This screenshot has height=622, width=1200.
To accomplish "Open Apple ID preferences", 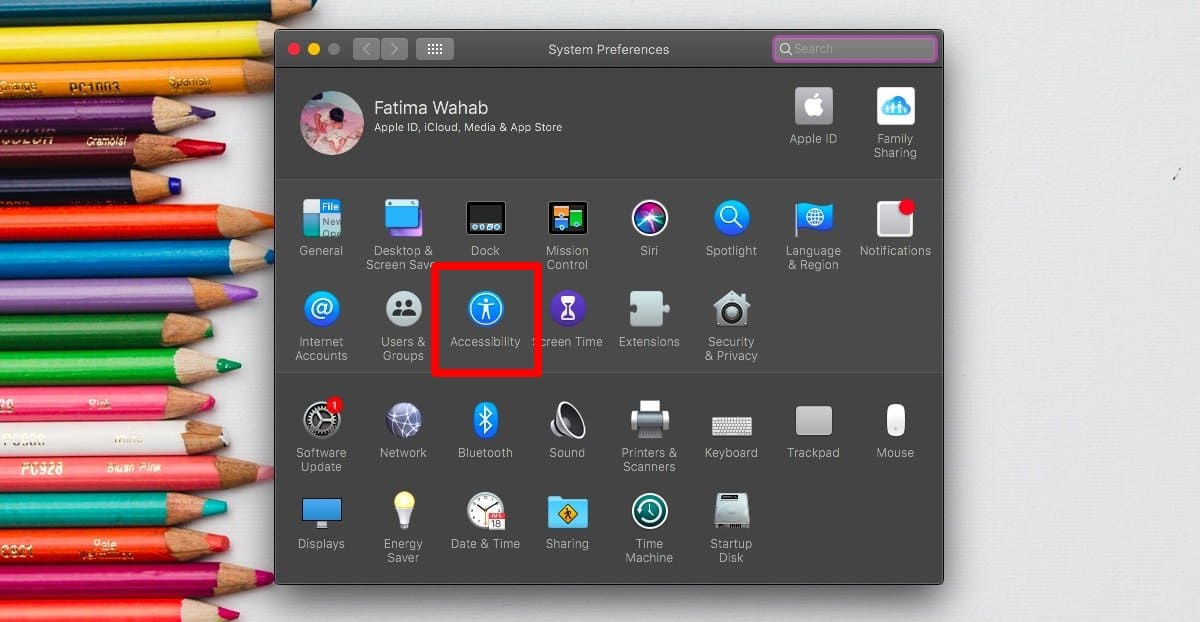I will pyautogui.click(x=813, y=107).
